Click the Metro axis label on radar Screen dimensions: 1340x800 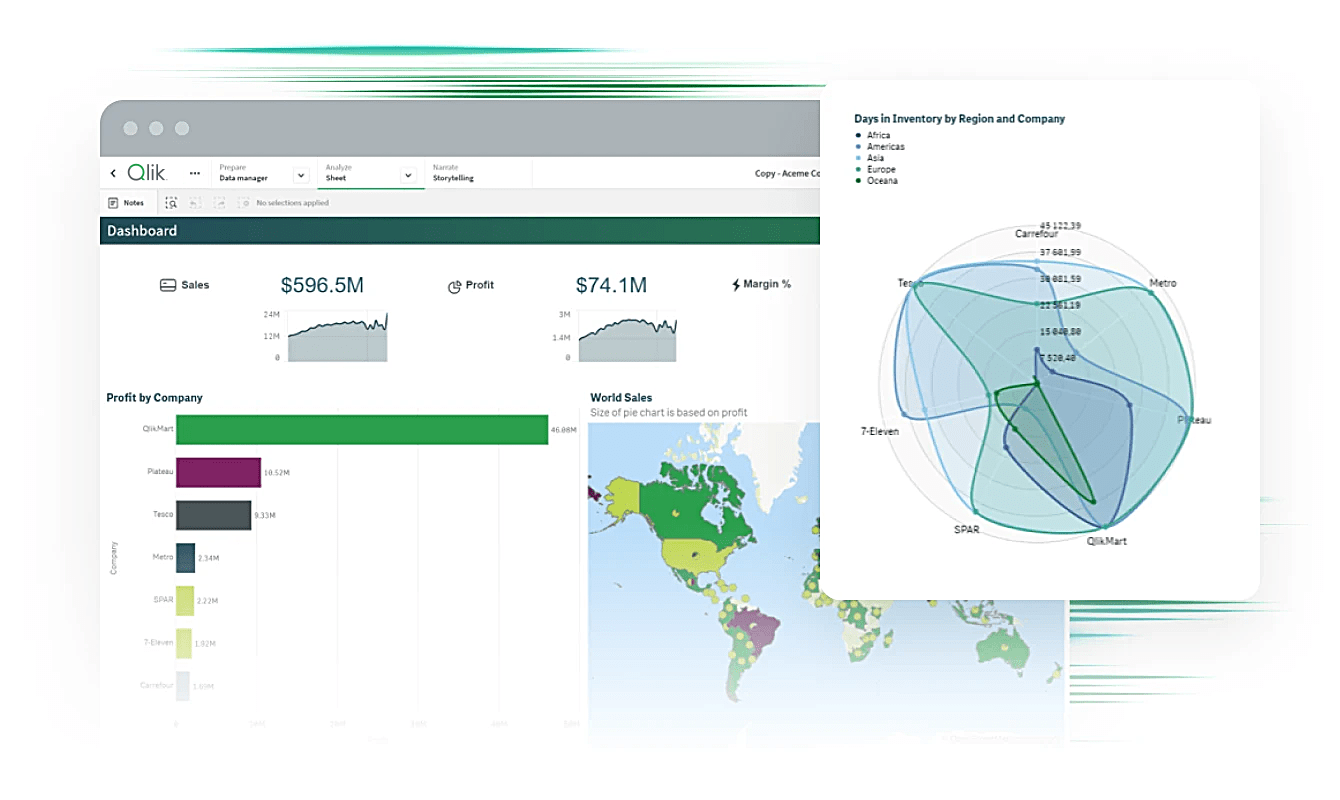[x=1163, y=283]
